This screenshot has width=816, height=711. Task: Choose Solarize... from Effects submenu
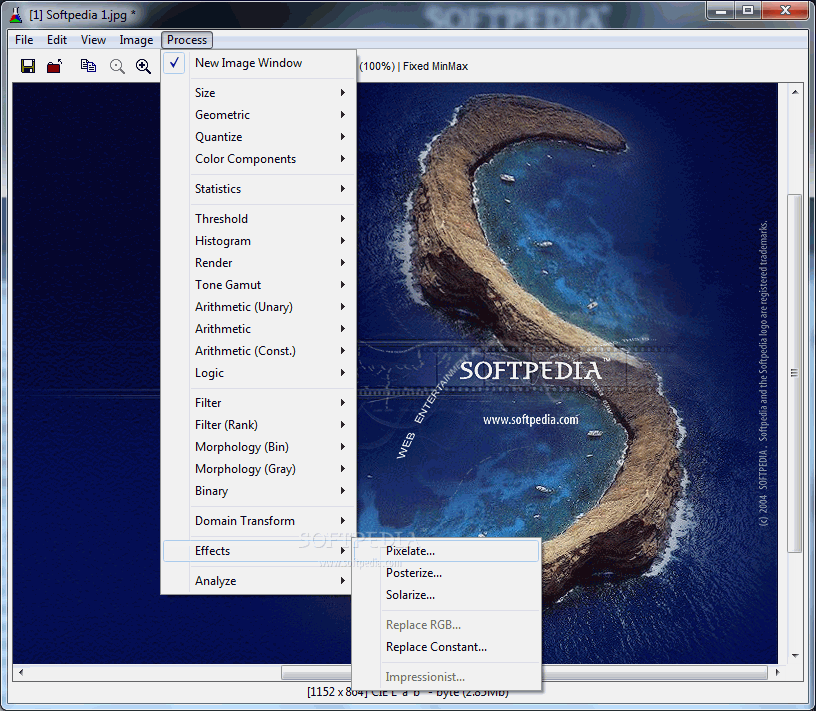(446, 595)
